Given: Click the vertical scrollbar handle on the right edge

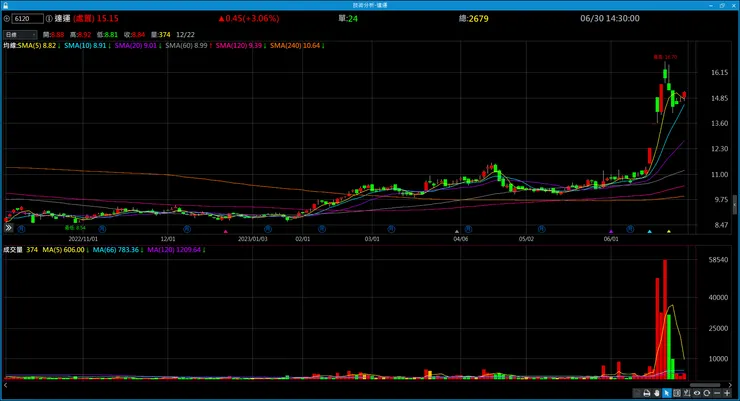Looking at the screenshot, I should click(x=735, y=205).
